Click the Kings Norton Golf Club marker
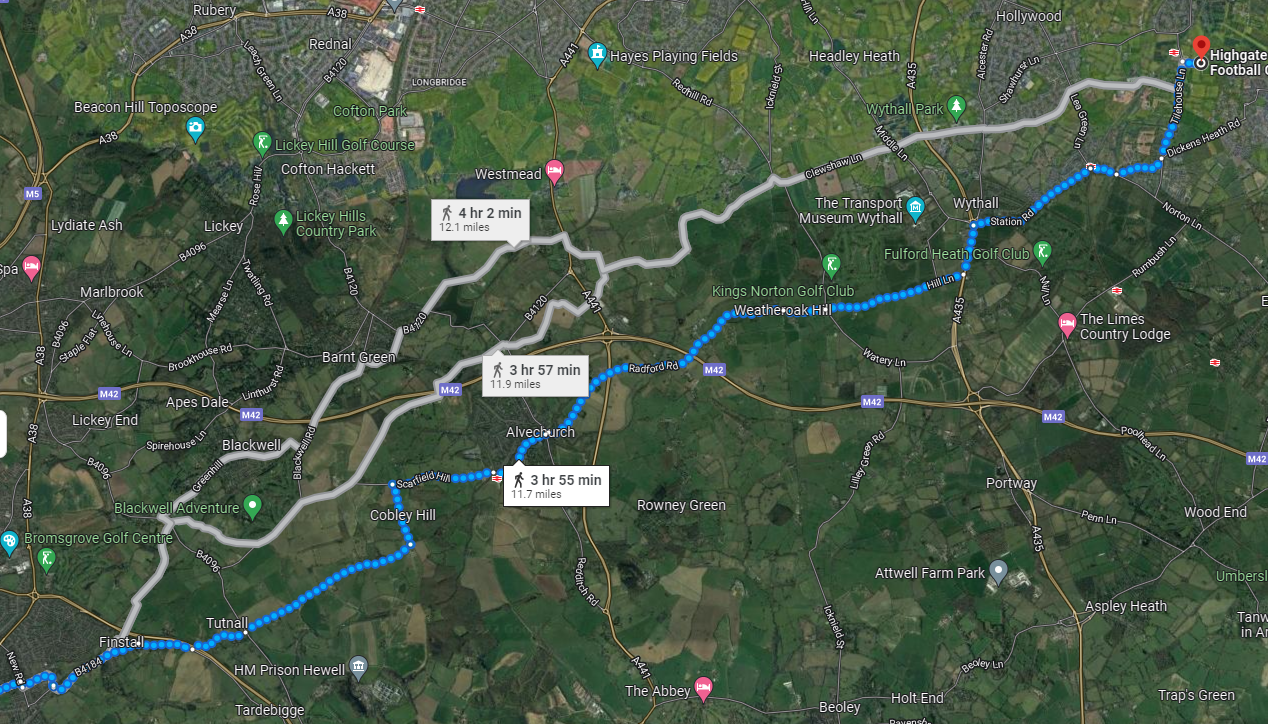The width and height of the screenshot is (1268, 724). point(830,264)
